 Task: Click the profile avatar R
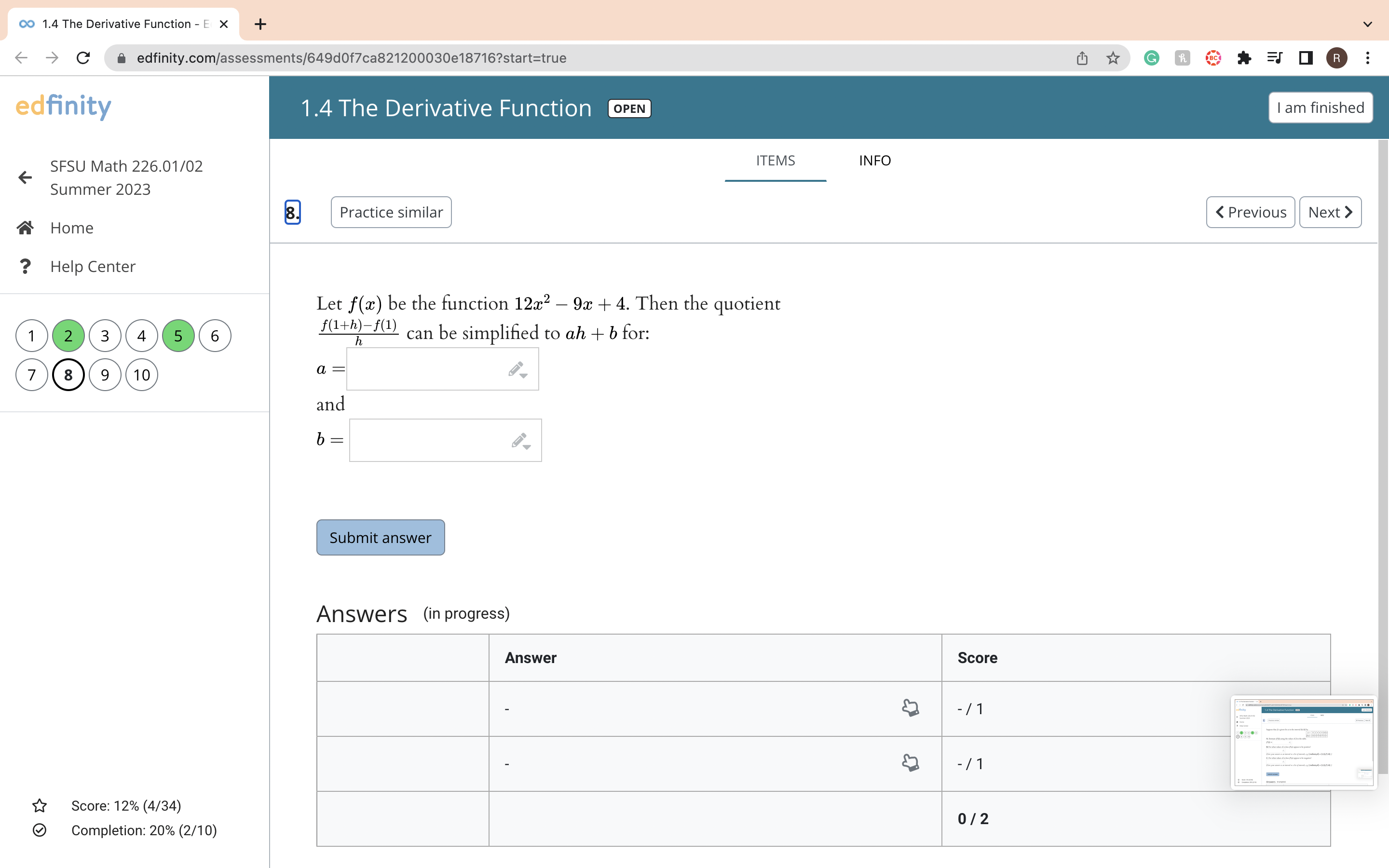[x=1336, y=57]
